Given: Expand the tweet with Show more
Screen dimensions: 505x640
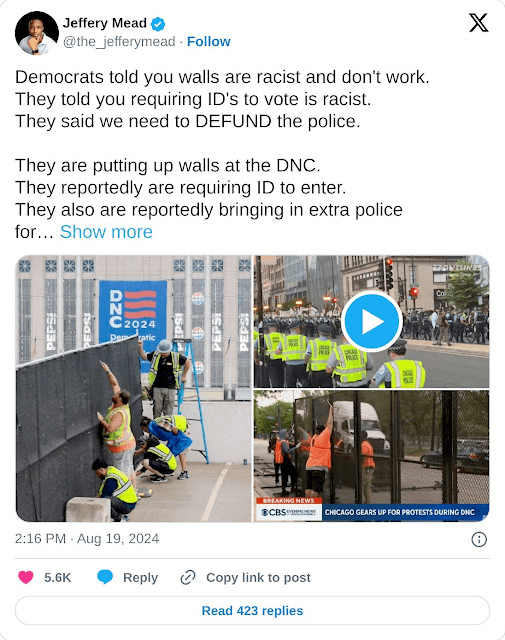Looking at the screenshot, I should (x=106, y=232).
